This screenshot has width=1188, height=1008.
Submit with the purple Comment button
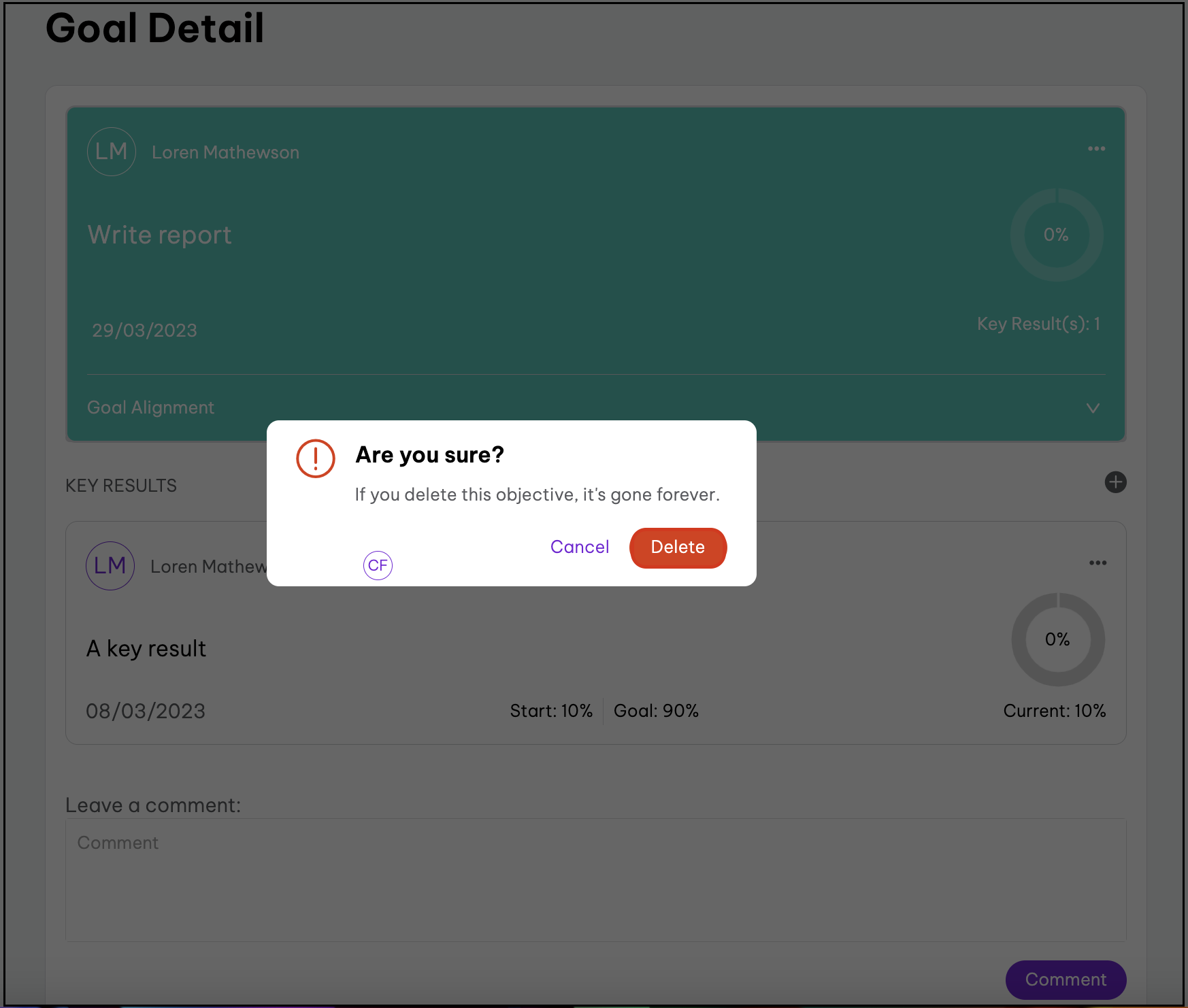[x=1066, y=979]
